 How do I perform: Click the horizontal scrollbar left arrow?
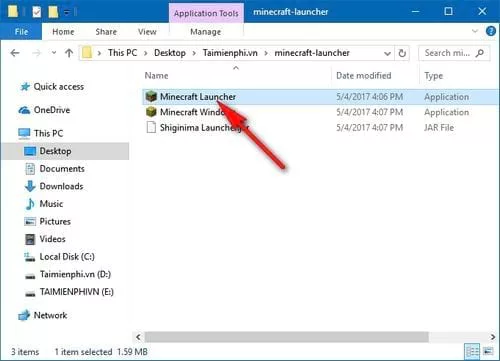[x=138, y=337]
